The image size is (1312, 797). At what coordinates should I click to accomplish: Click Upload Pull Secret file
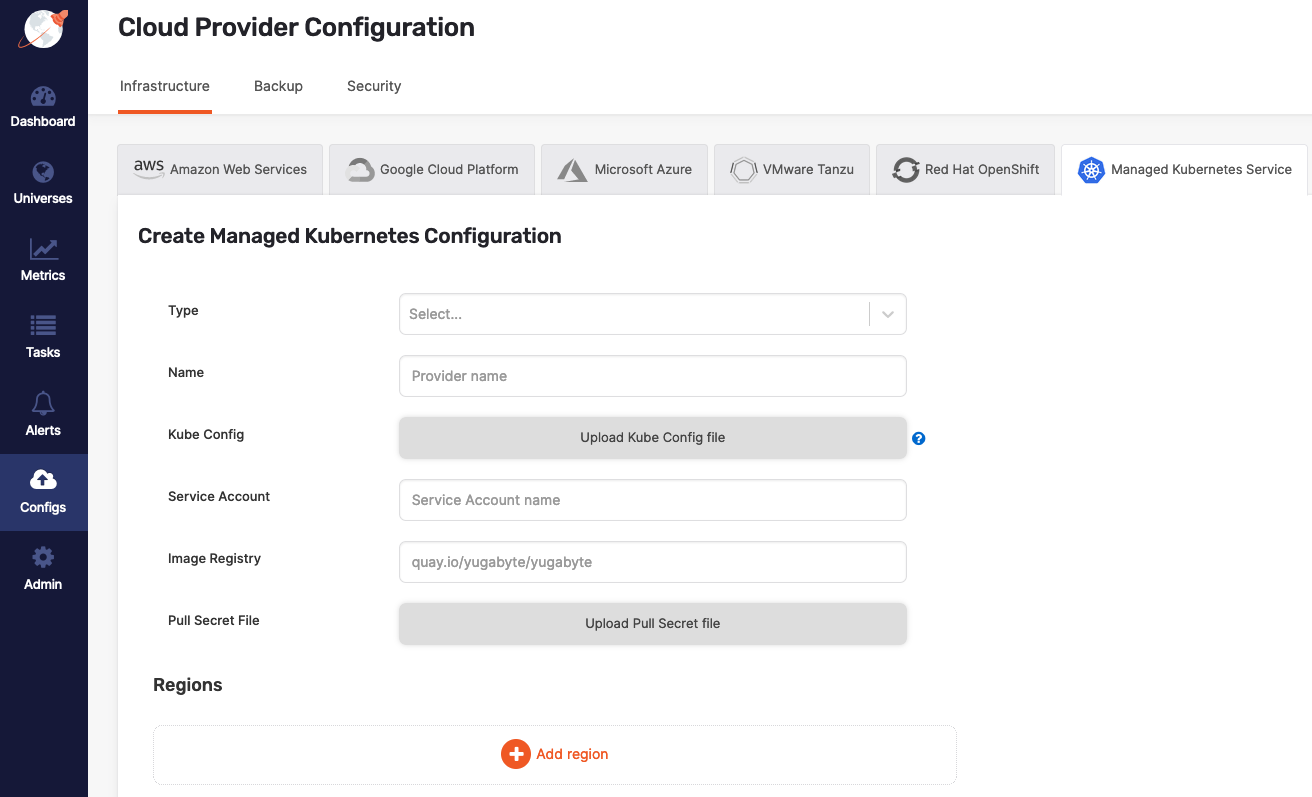[652, 623]
